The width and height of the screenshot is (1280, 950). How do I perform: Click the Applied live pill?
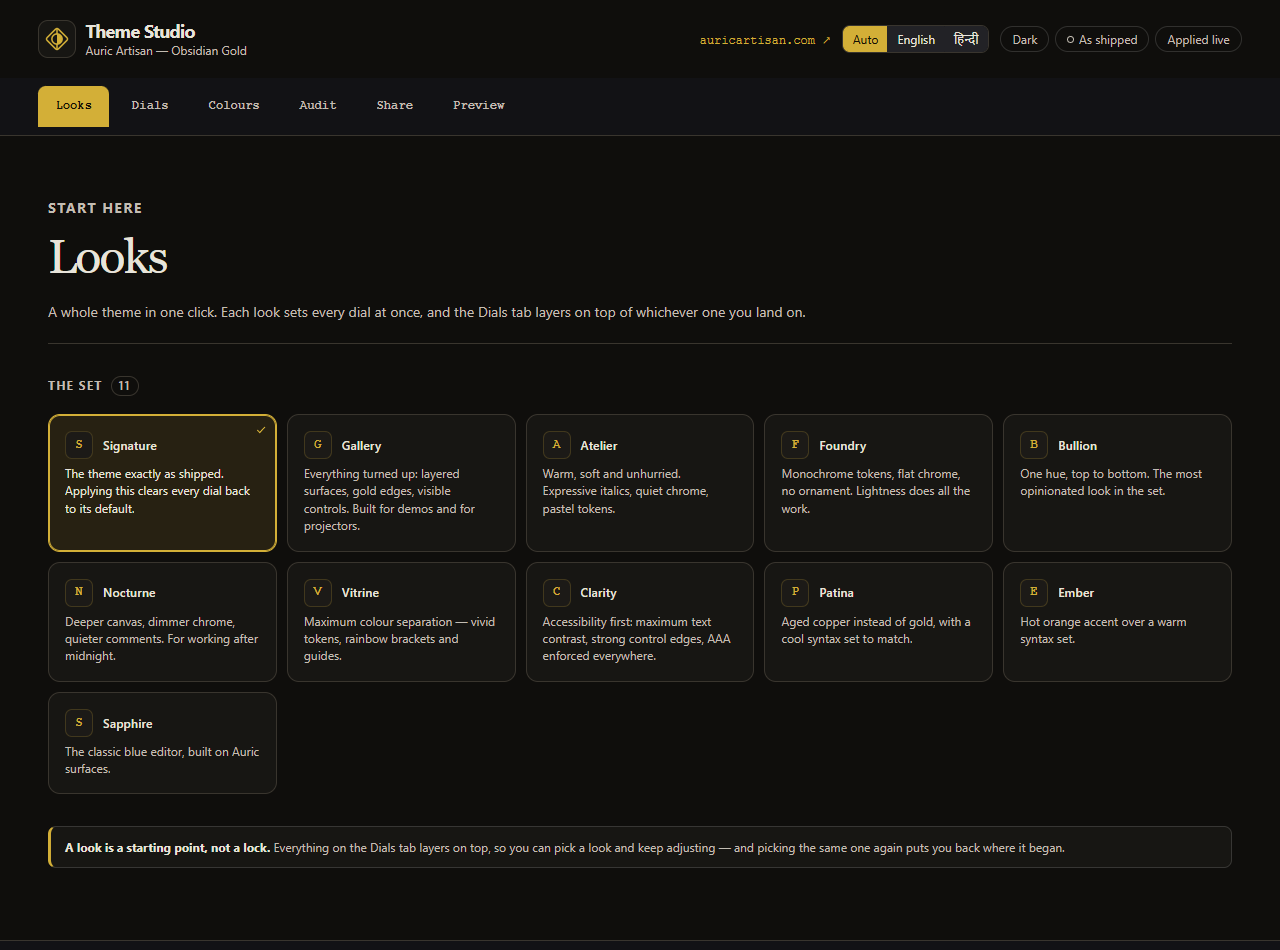pyautogui.click(x=1198, y=39)
